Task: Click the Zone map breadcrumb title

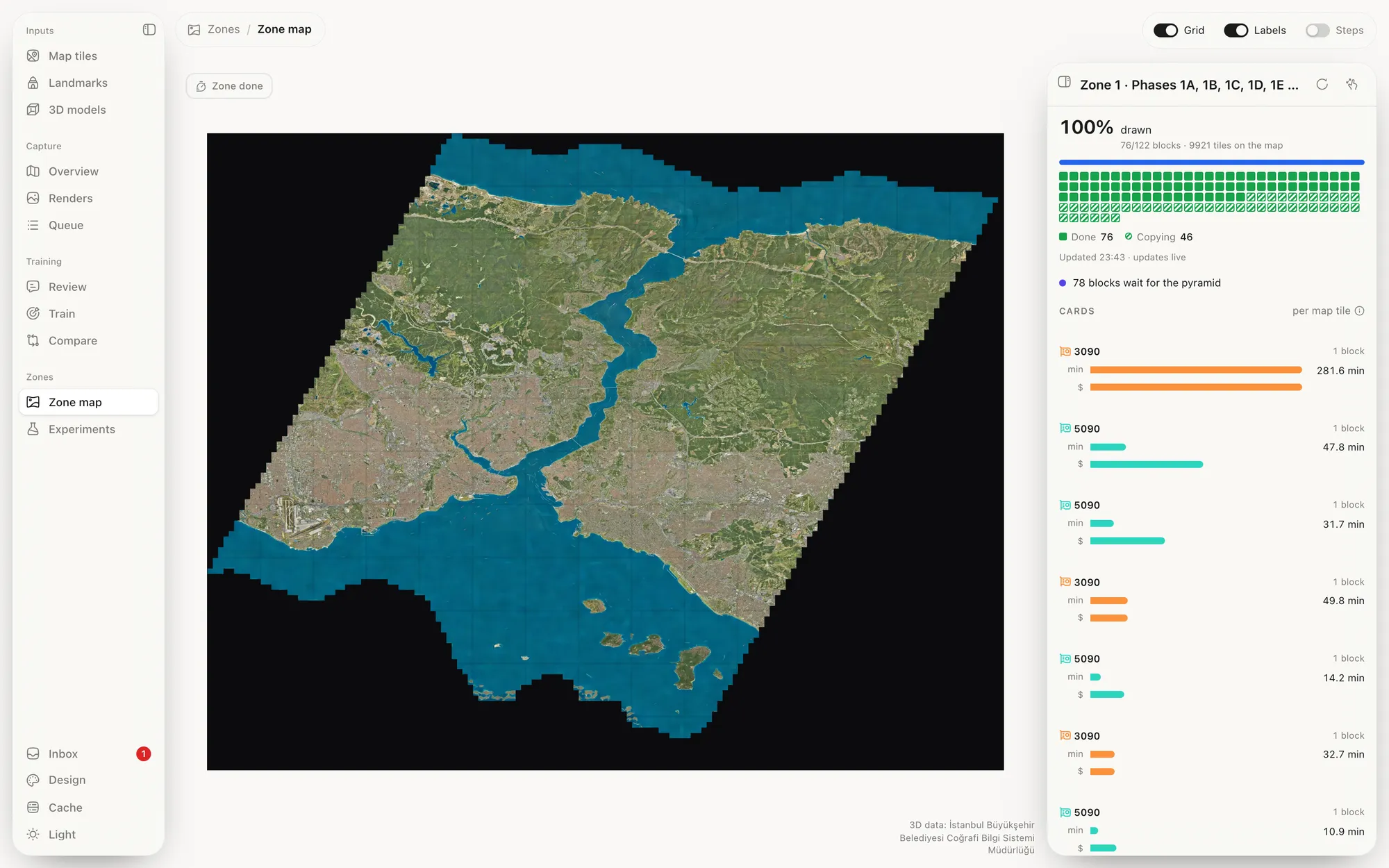Action: 284,30
